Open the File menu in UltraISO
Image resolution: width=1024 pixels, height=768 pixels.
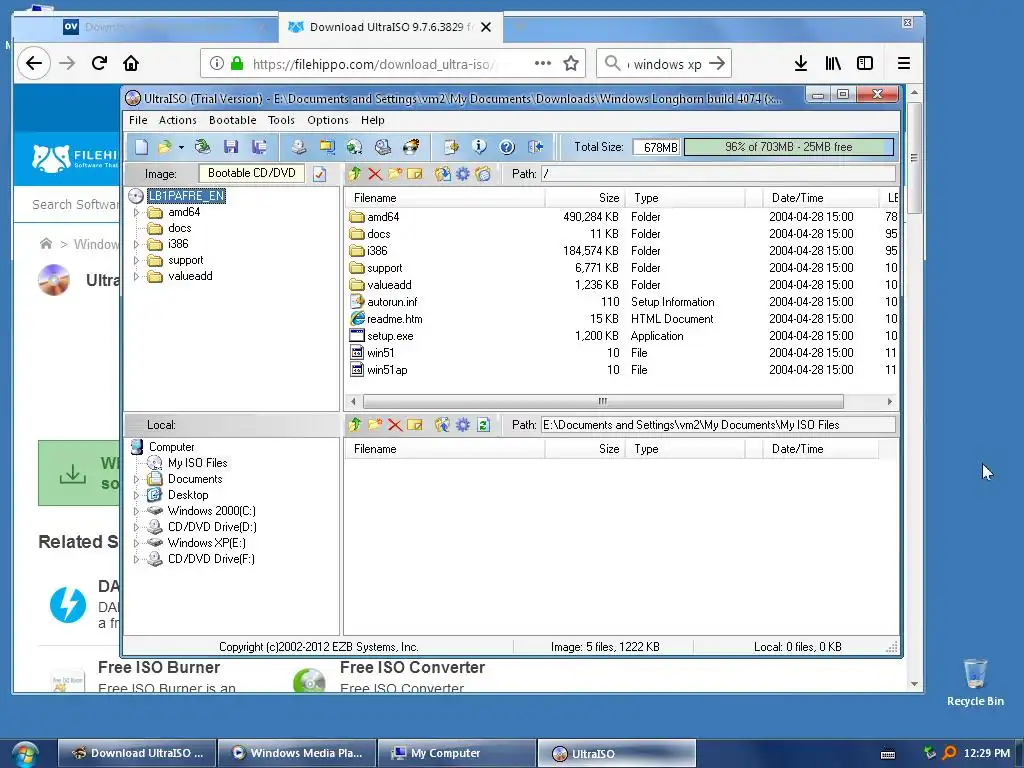point(138,120)
